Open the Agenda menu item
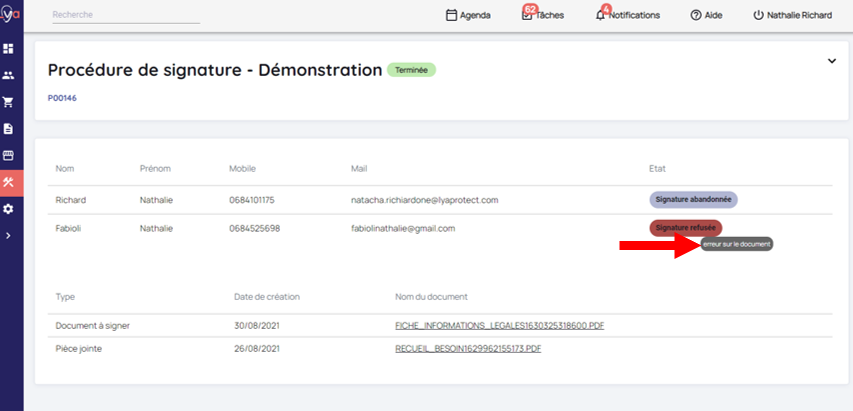The height and width of the screenshot is (411, 853). point(468,16)
